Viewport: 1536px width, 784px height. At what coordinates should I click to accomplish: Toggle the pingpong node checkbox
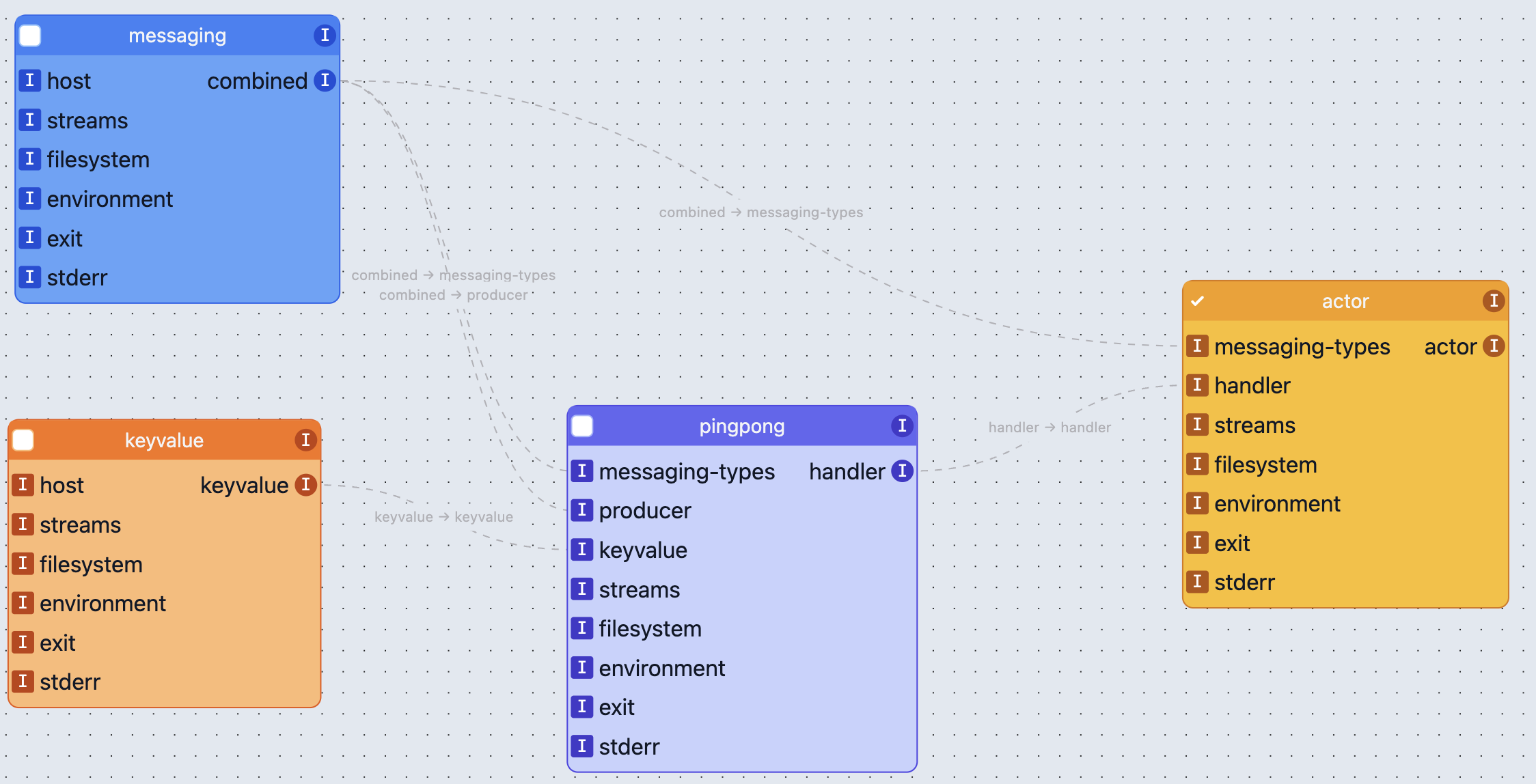582,426
